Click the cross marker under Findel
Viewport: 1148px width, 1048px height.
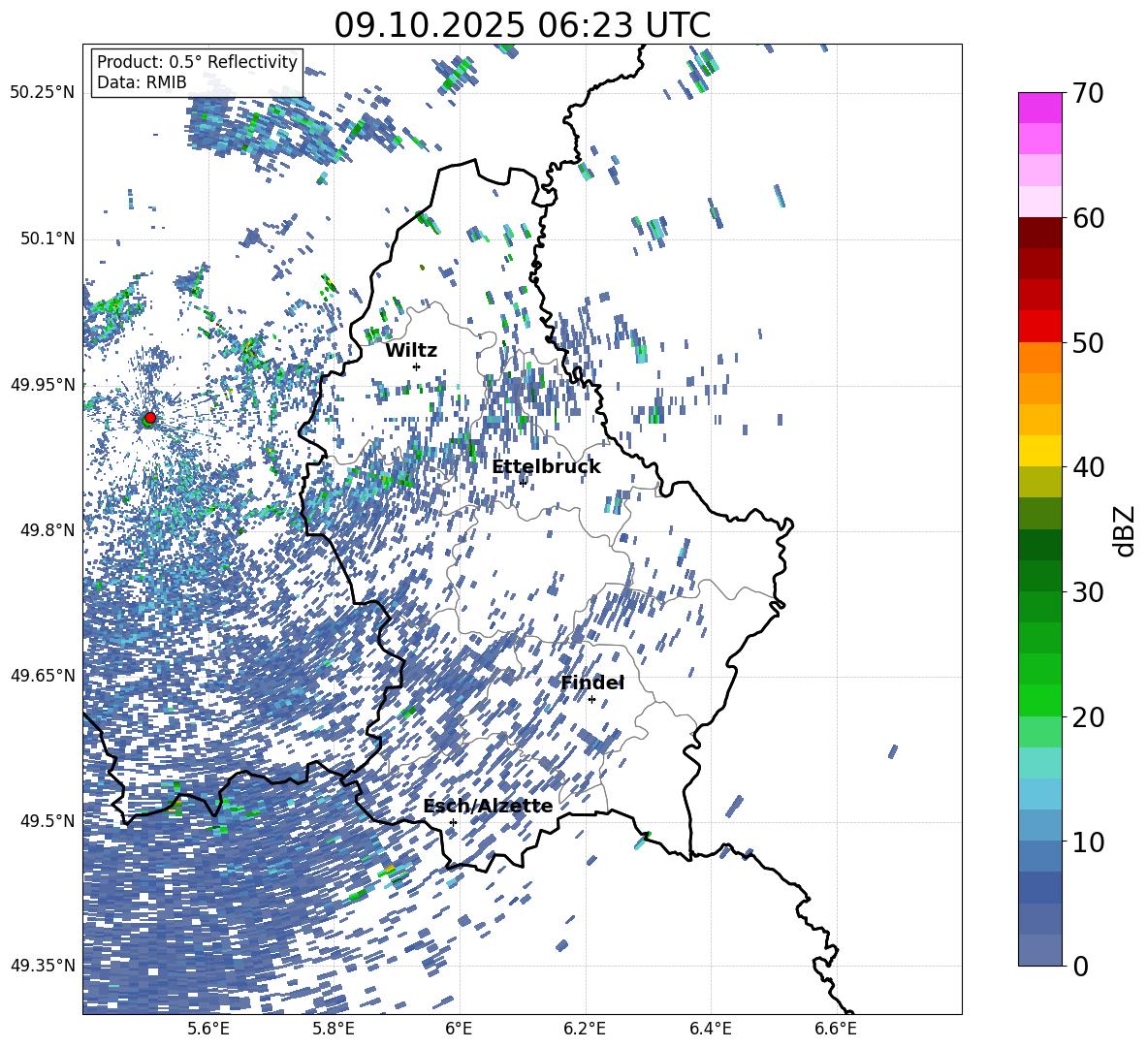[x=591, y=700]
